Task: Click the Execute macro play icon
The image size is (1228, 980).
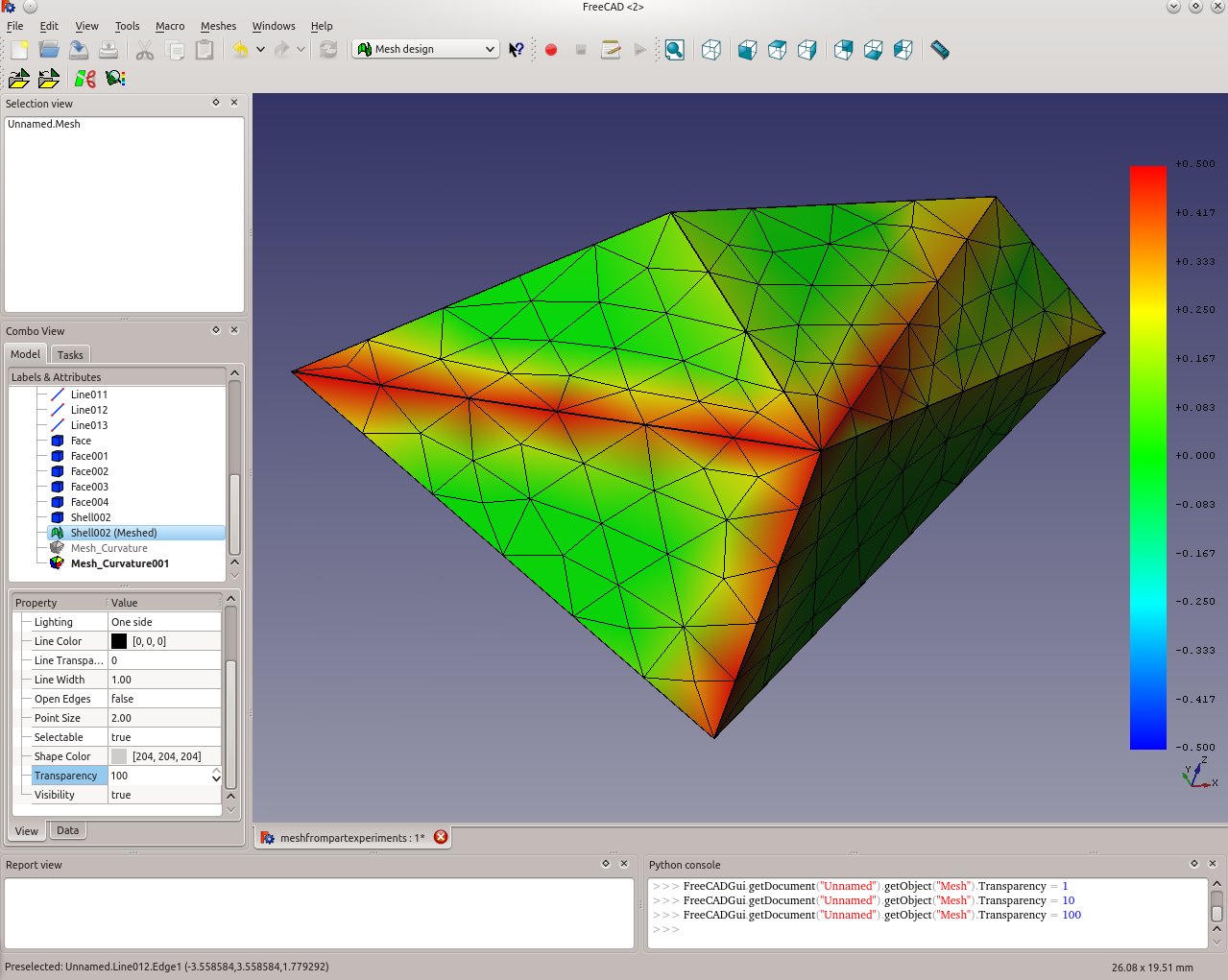Action: coord(640,49)
